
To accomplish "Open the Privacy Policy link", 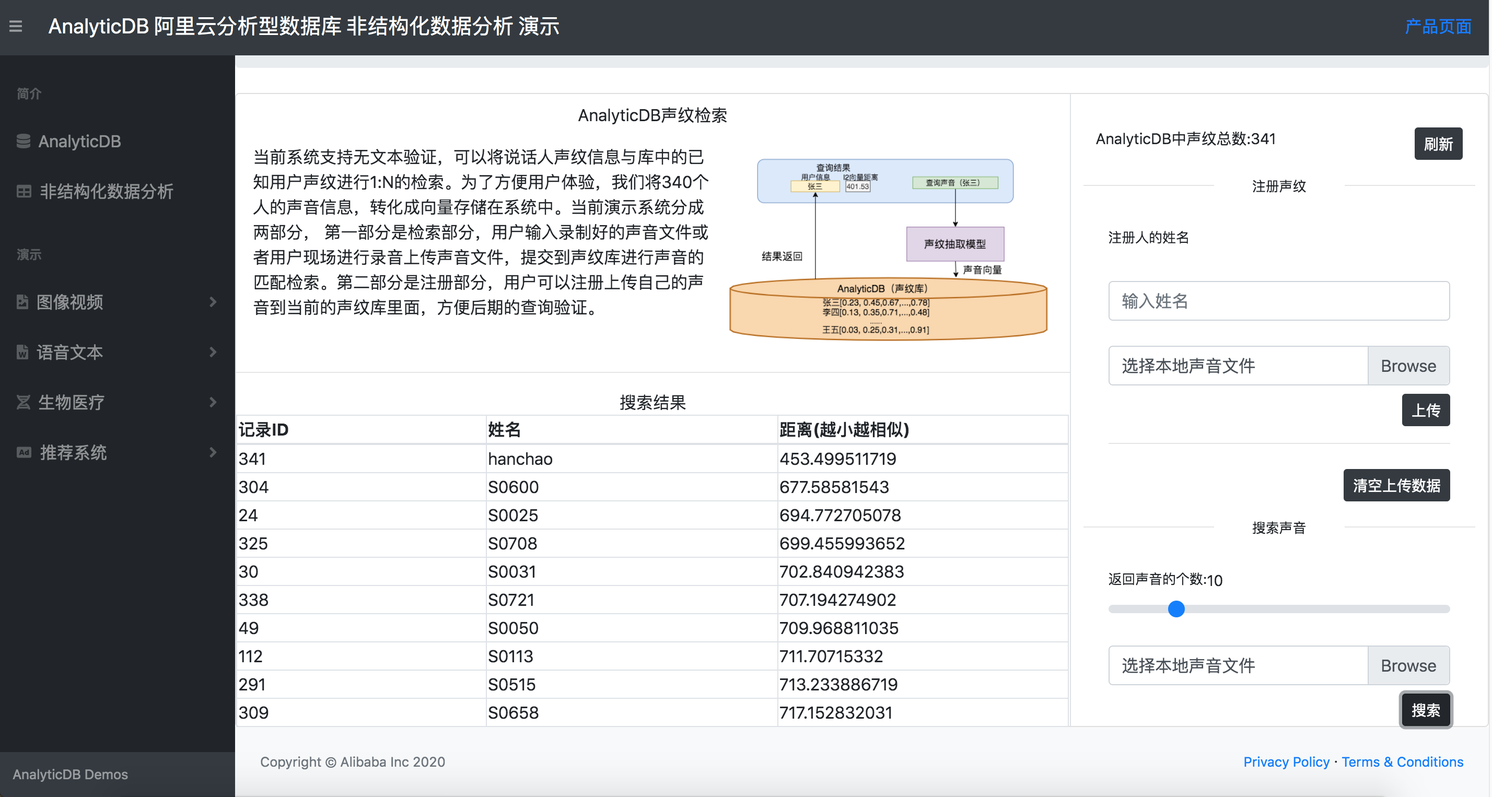I will (x=1286, y=762).
